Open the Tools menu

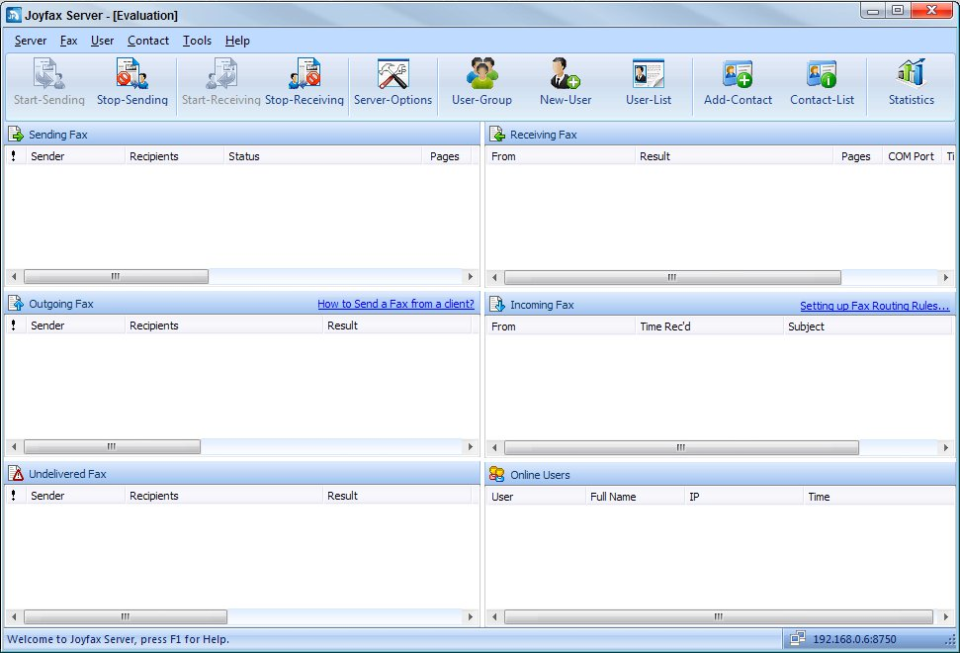pos(196,41)
